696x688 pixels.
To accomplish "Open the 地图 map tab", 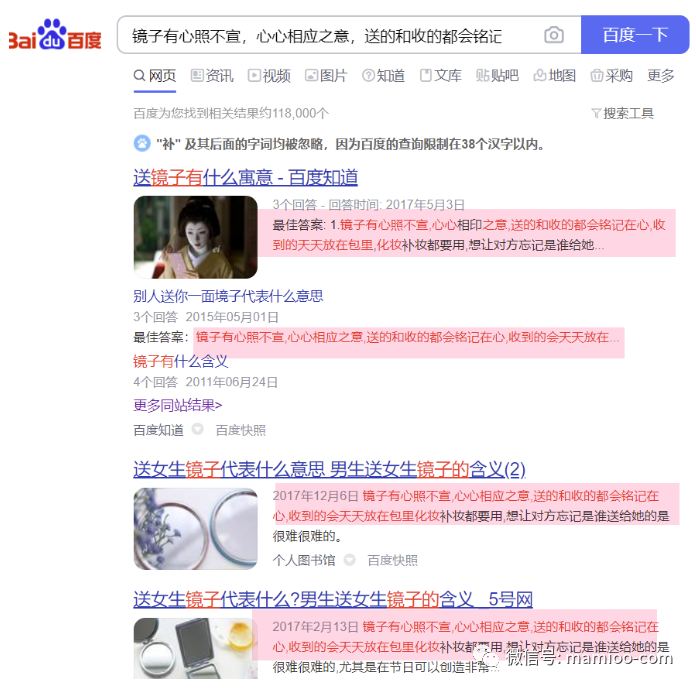I will coord(554,76).
